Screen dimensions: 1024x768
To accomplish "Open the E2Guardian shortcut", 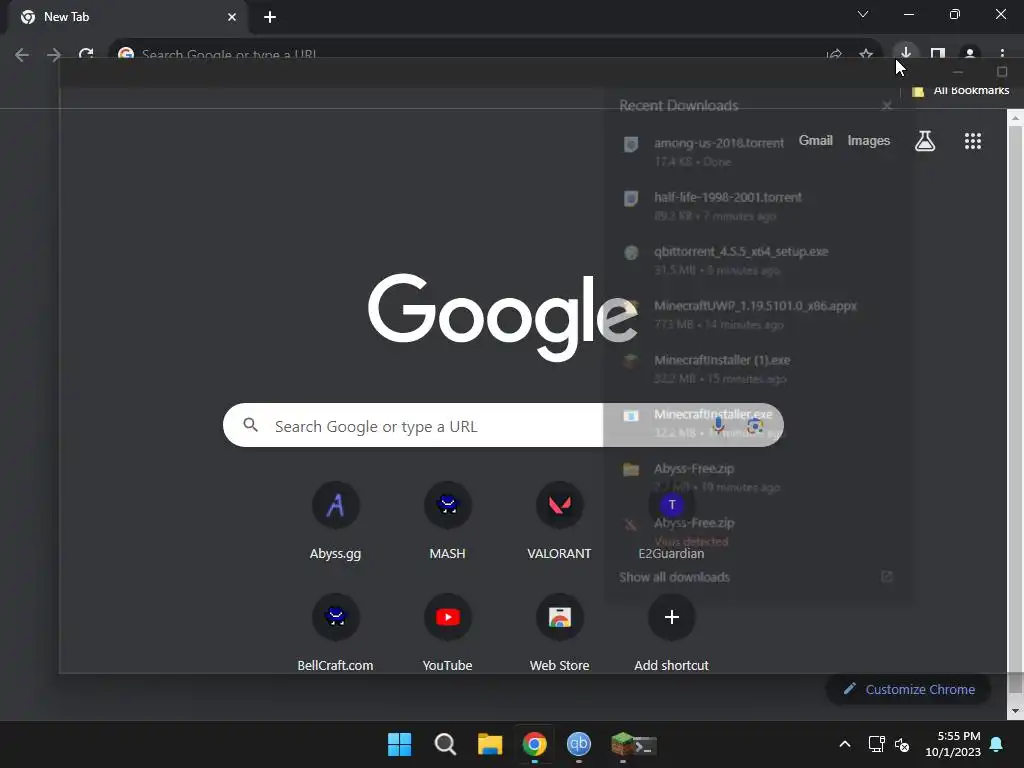I will (671, 522).
